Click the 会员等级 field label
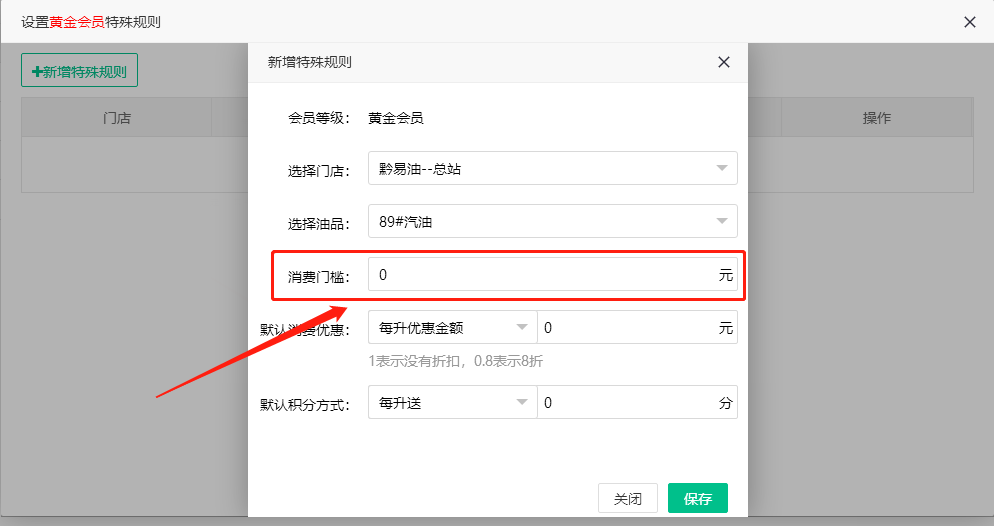The height and width of the screenshot is (526, 994). [318, 118]
